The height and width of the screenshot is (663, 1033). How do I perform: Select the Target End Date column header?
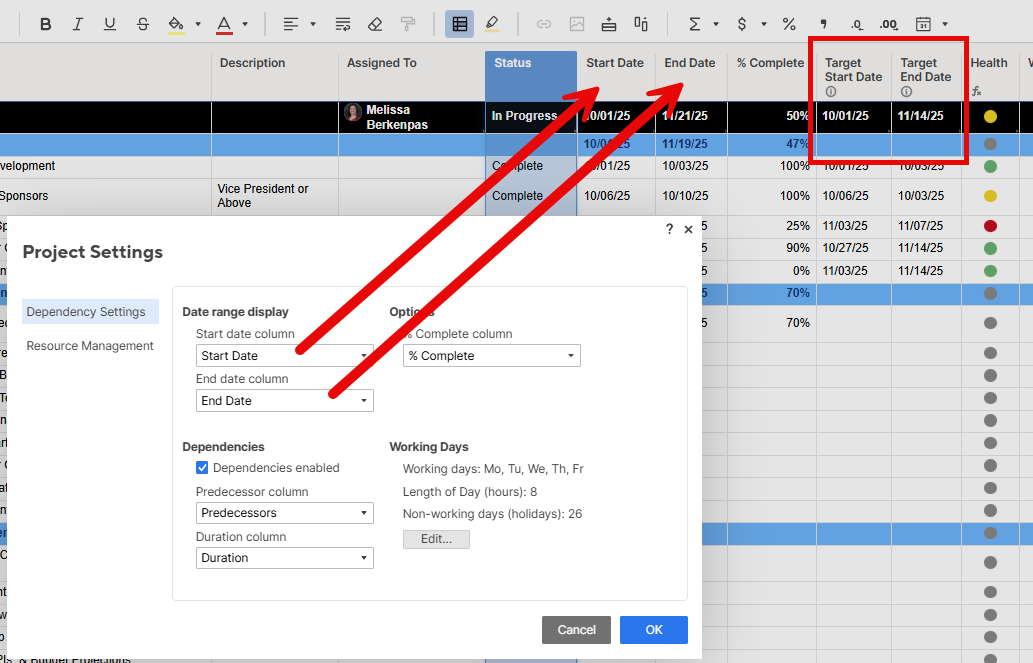(926, 76)
